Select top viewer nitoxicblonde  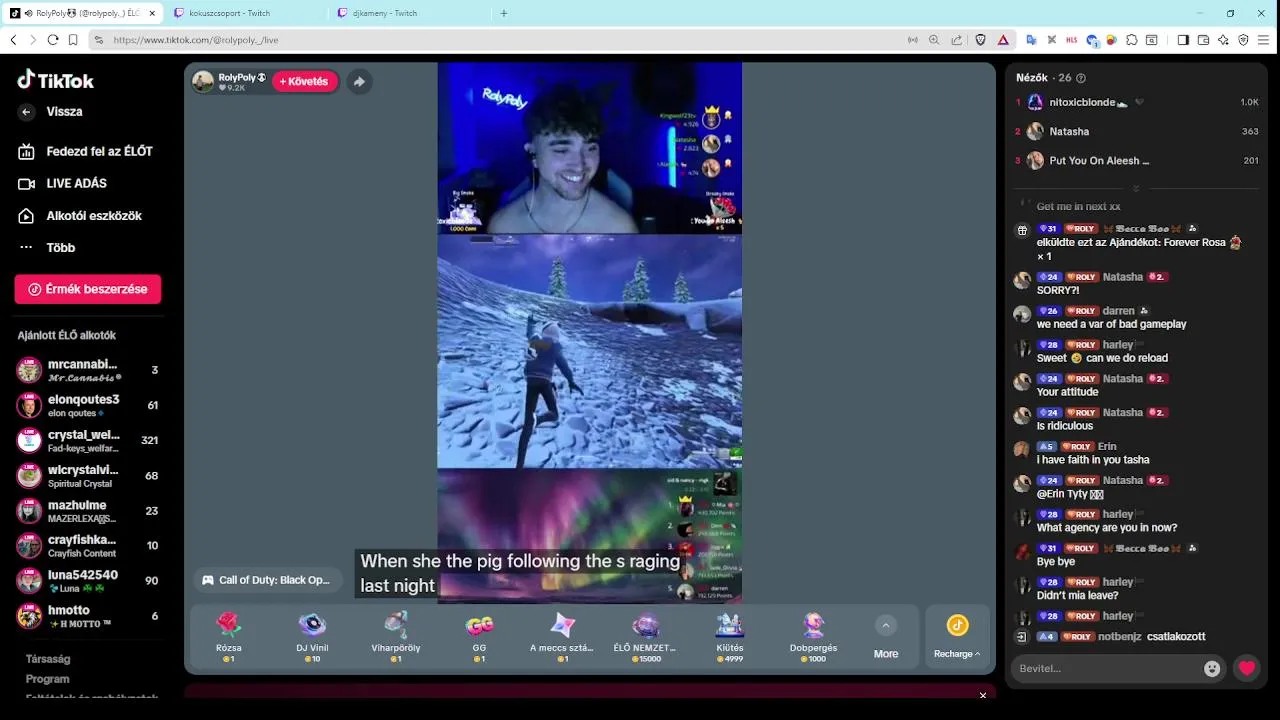tap(1136, 102)
